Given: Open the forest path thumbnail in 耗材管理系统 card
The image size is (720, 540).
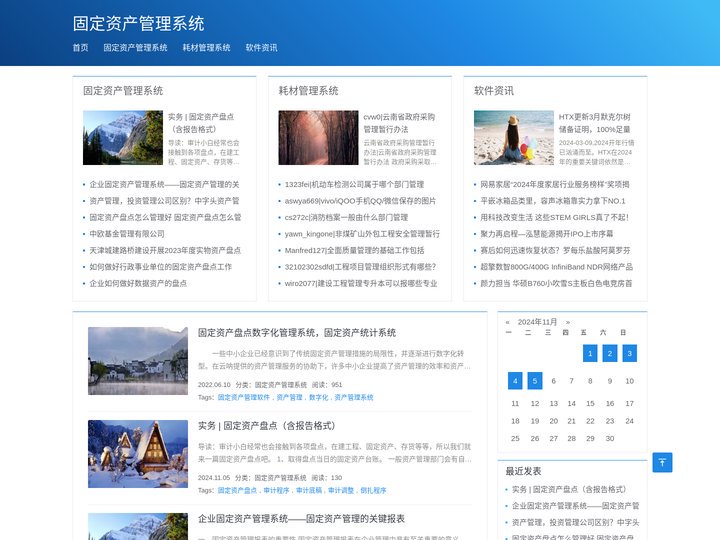Looking at the screenshot, I should [x=318, y=137].
